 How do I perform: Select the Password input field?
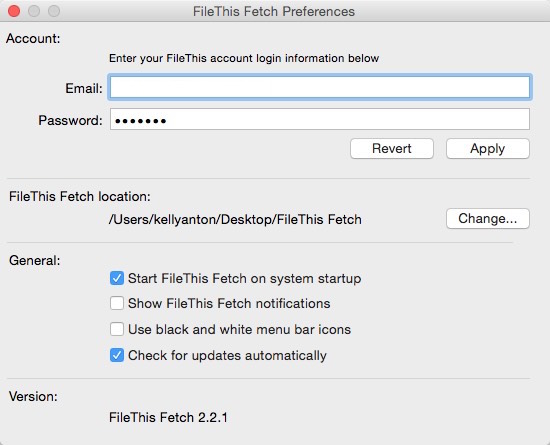(x=320, y=119)
